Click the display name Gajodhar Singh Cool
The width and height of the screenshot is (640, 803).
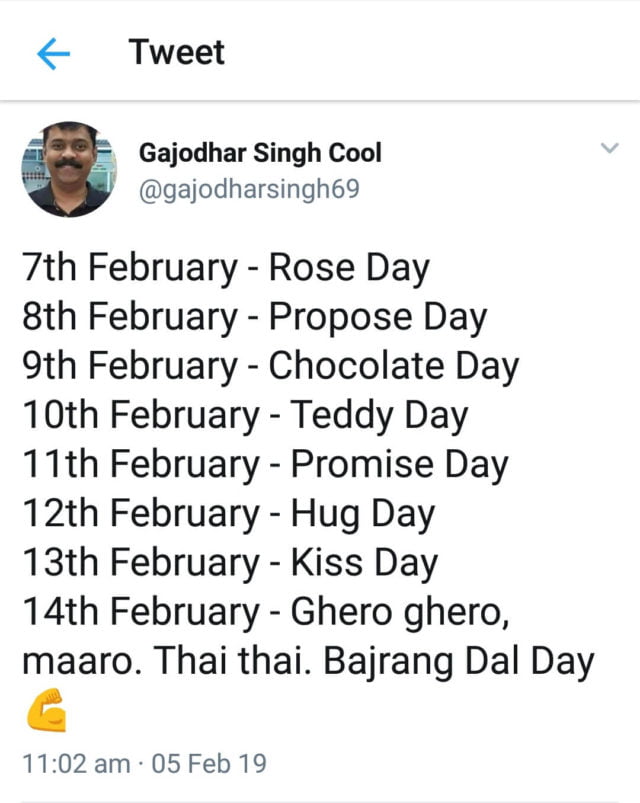tap(260, 154)
